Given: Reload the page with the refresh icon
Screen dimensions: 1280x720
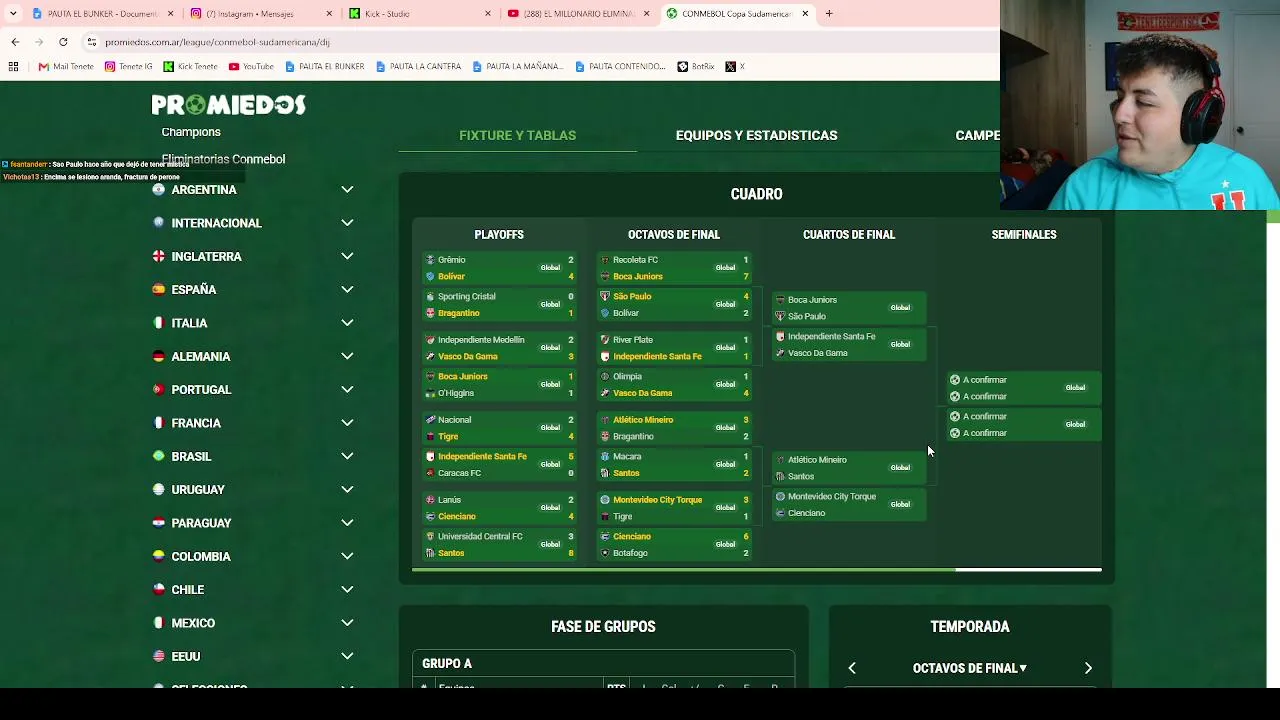Looking at the screenshot, I should click(x=63, y=42).
